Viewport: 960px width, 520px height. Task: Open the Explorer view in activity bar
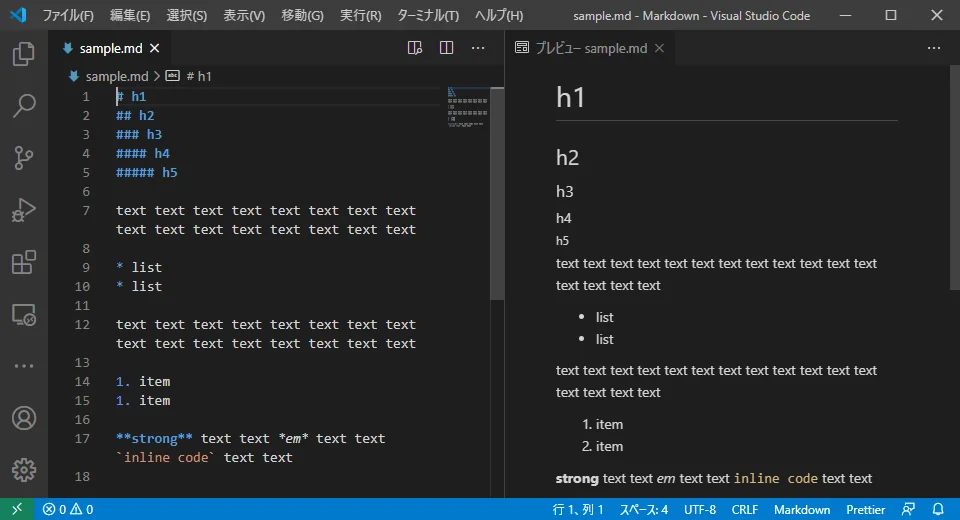tap(23, 54)
